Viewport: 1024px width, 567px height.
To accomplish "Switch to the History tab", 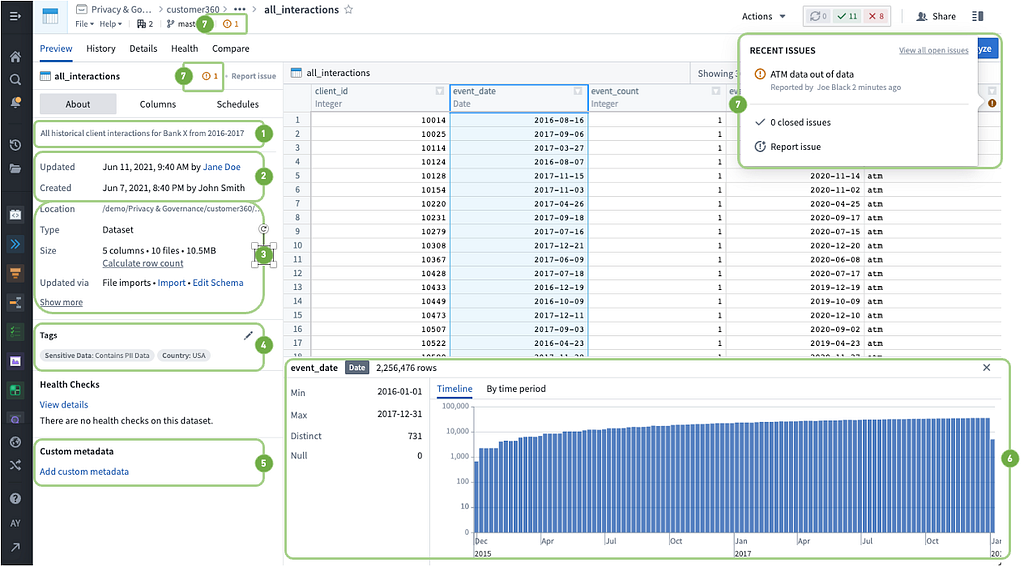I will (x=101, y=48).
